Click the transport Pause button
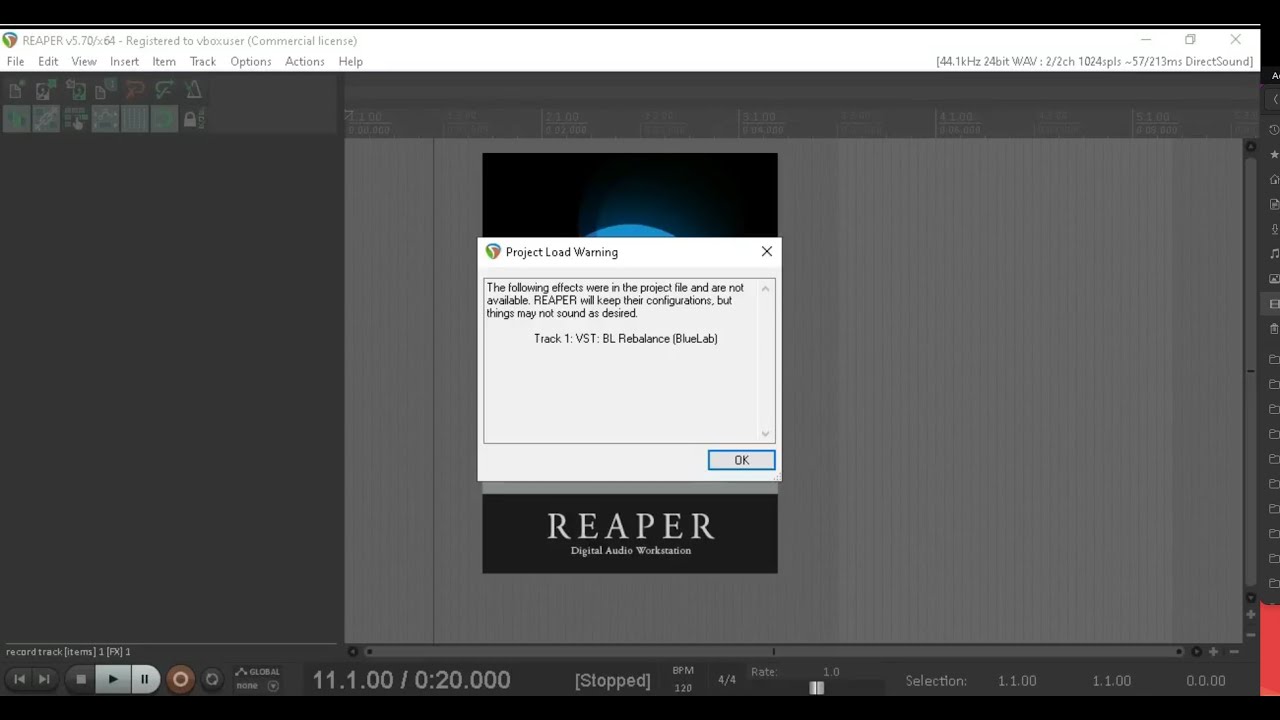The width and height of the screenshot is (1280, 720). [144, 679]
